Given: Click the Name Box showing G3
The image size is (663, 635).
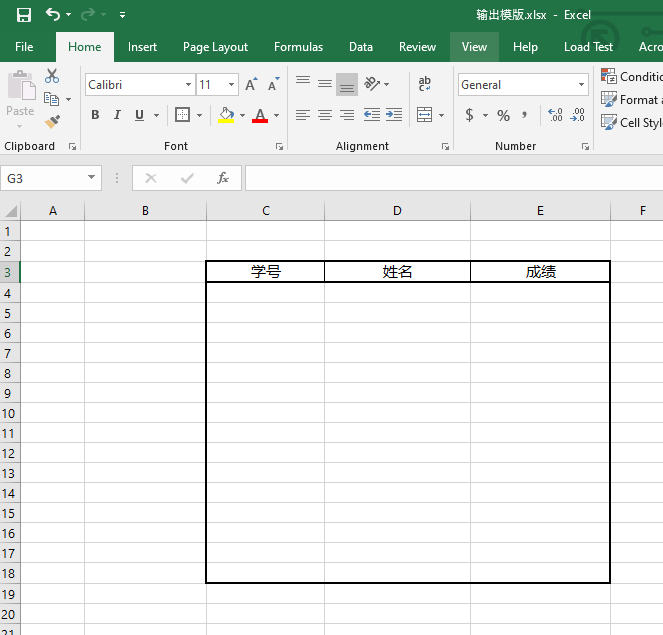Looking at the screenshot, I should tap(51, 178).
